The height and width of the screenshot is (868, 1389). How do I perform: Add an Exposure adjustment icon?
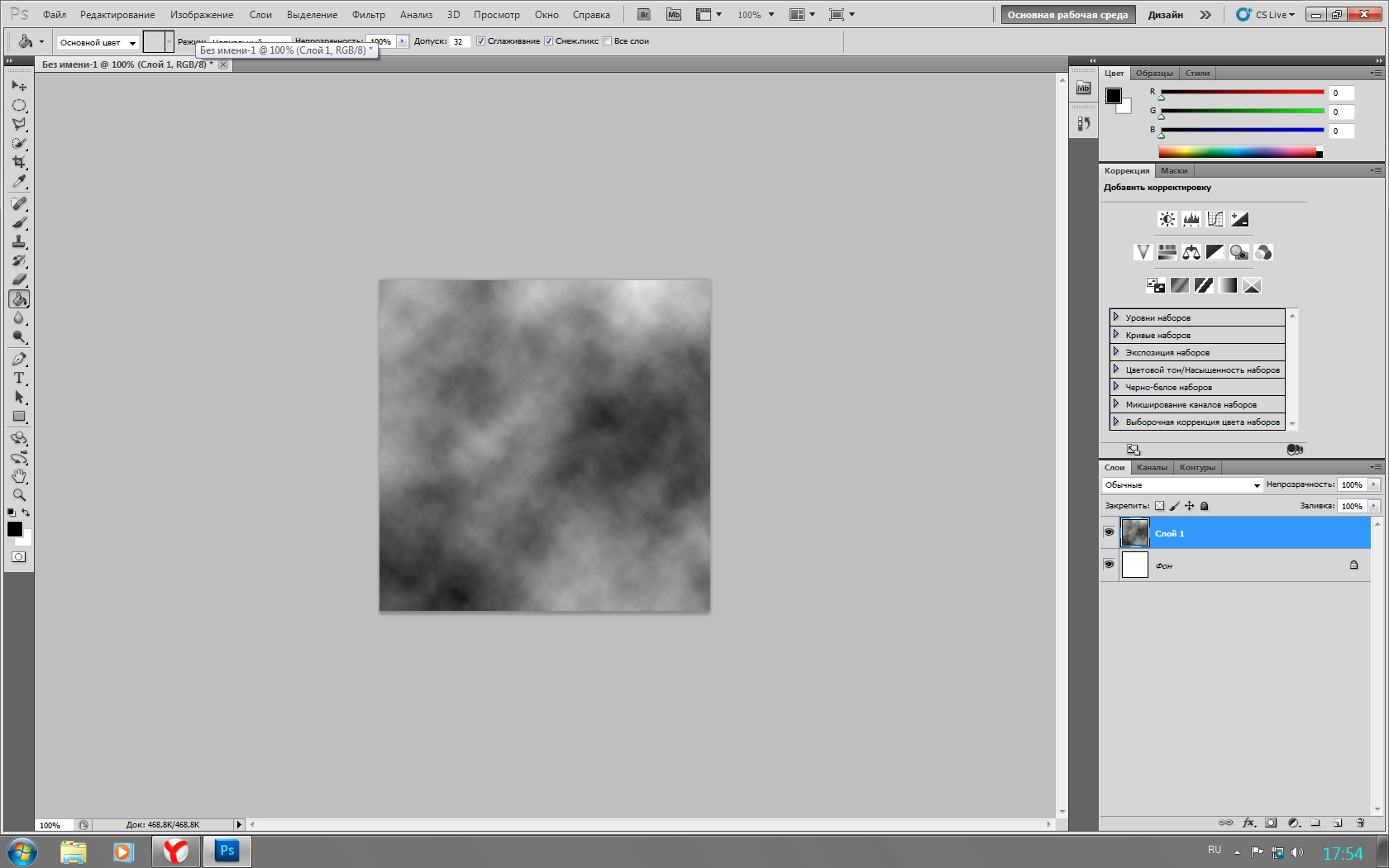1239,219
